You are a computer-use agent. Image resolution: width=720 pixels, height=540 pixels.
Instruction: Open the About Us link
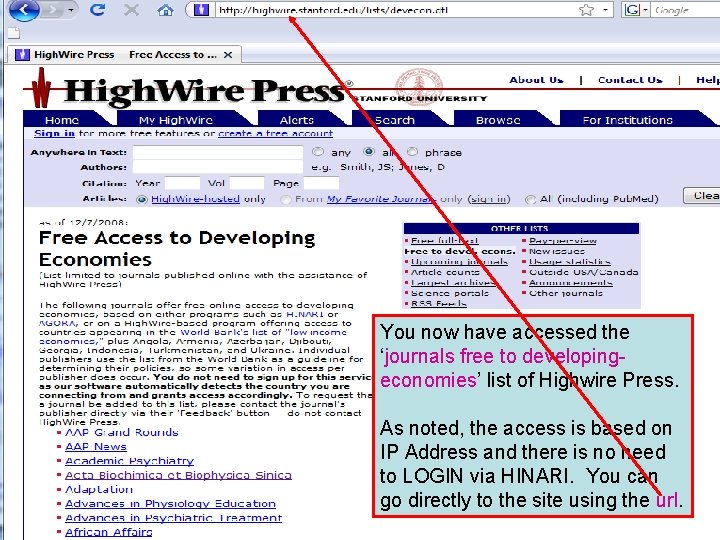point(536,80)
